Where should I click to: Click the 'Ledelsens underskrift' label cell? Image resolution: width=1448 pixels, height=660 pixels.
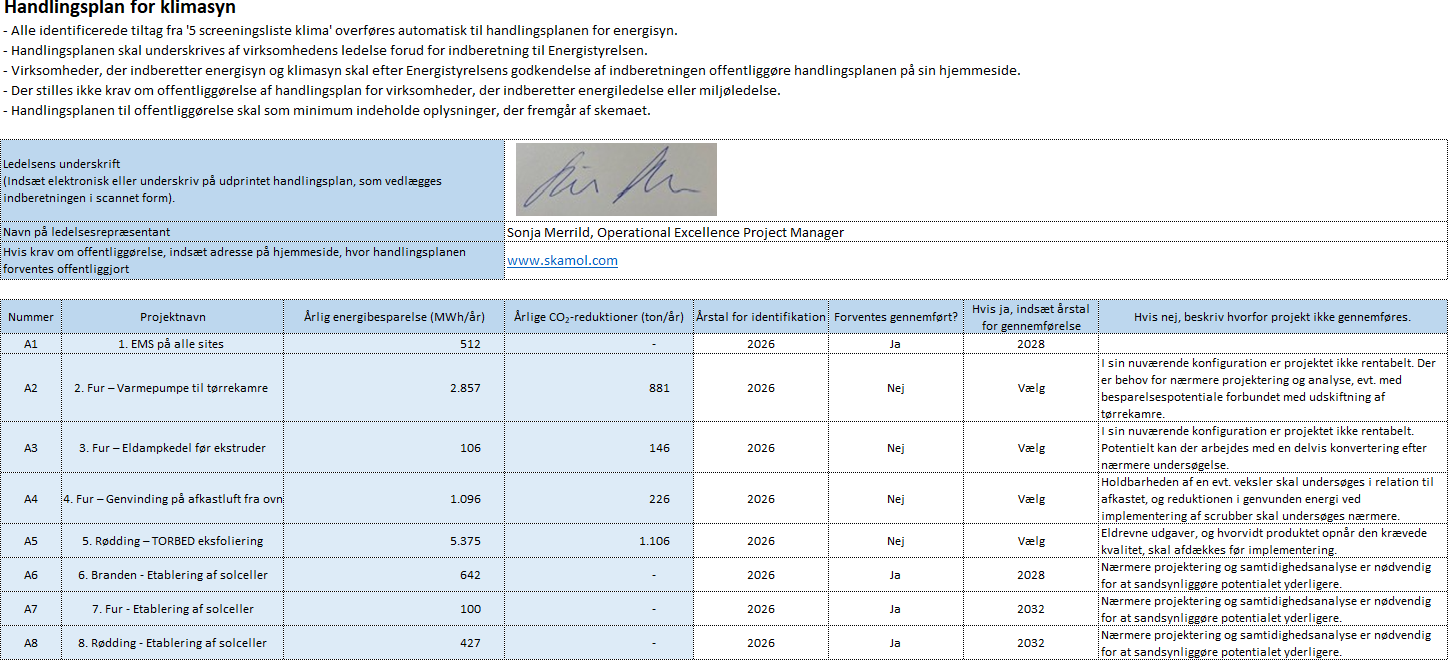click(x=253, y=181)
